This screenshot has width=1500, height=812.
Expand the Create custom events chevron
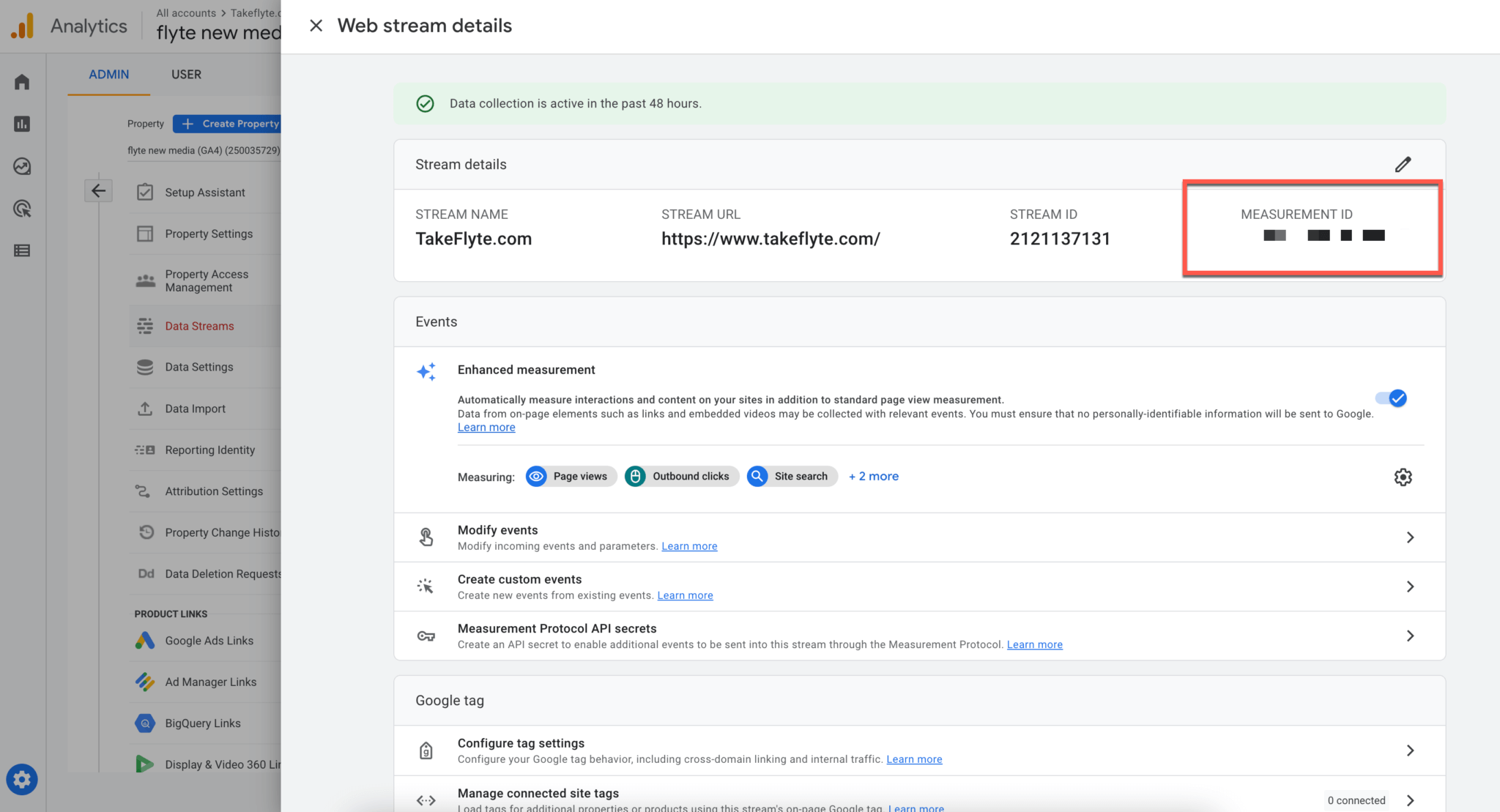coord(1410,586)
